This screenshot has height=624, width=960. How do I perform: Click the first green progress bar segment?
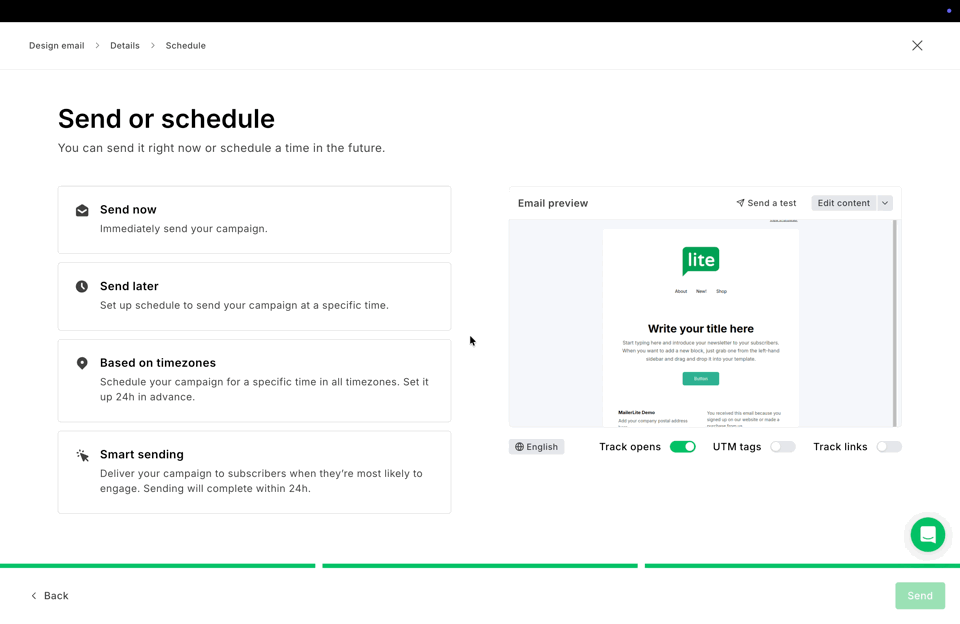[157, 566]
